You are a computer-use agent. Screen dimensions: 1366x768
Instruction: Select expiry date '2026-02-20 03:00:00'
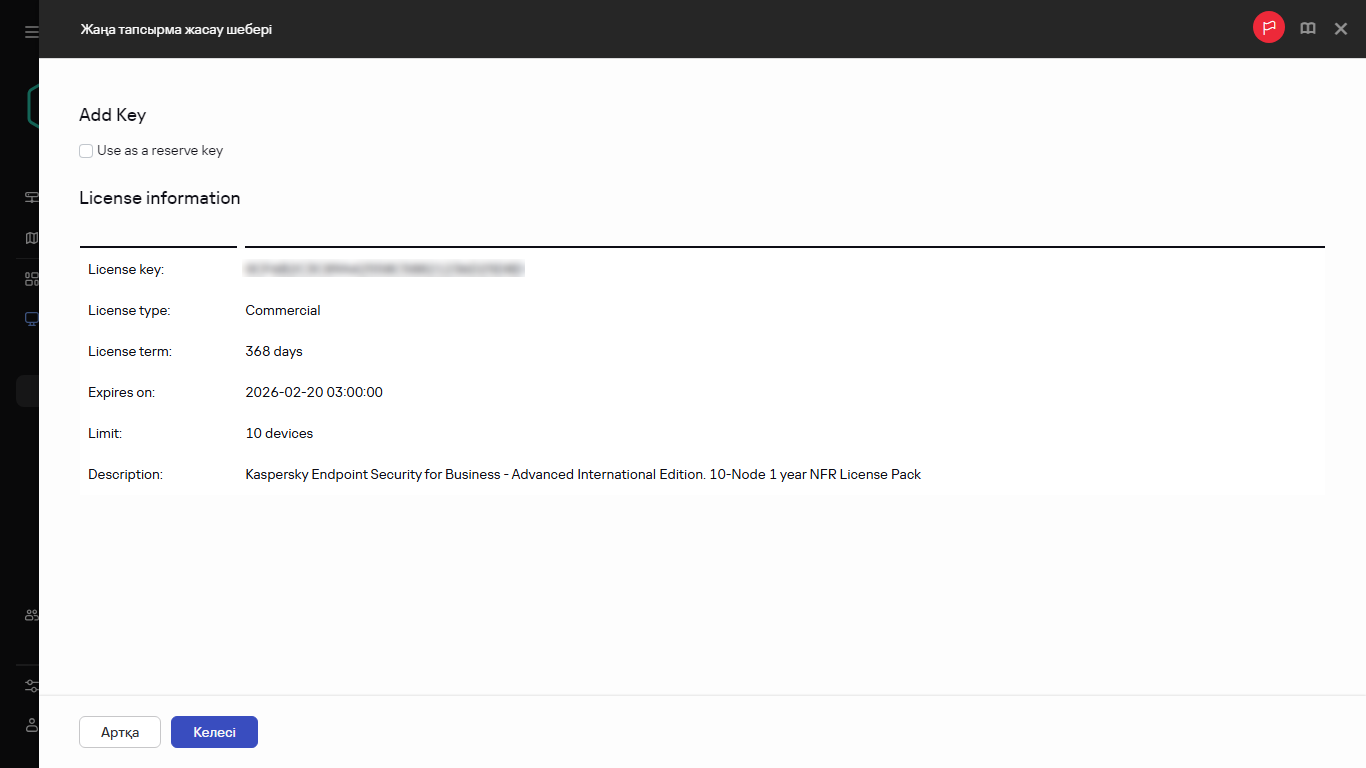(314, 392)
